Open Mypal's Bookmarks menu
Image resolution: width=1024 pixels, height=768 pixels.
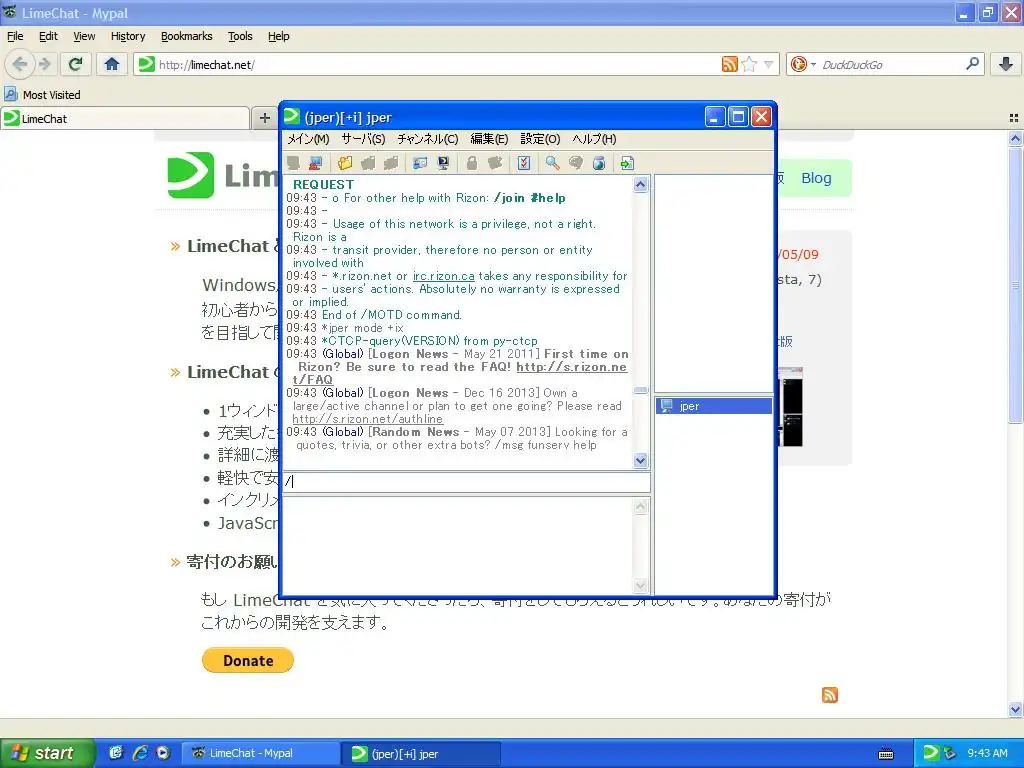click(x=187, y=36)
